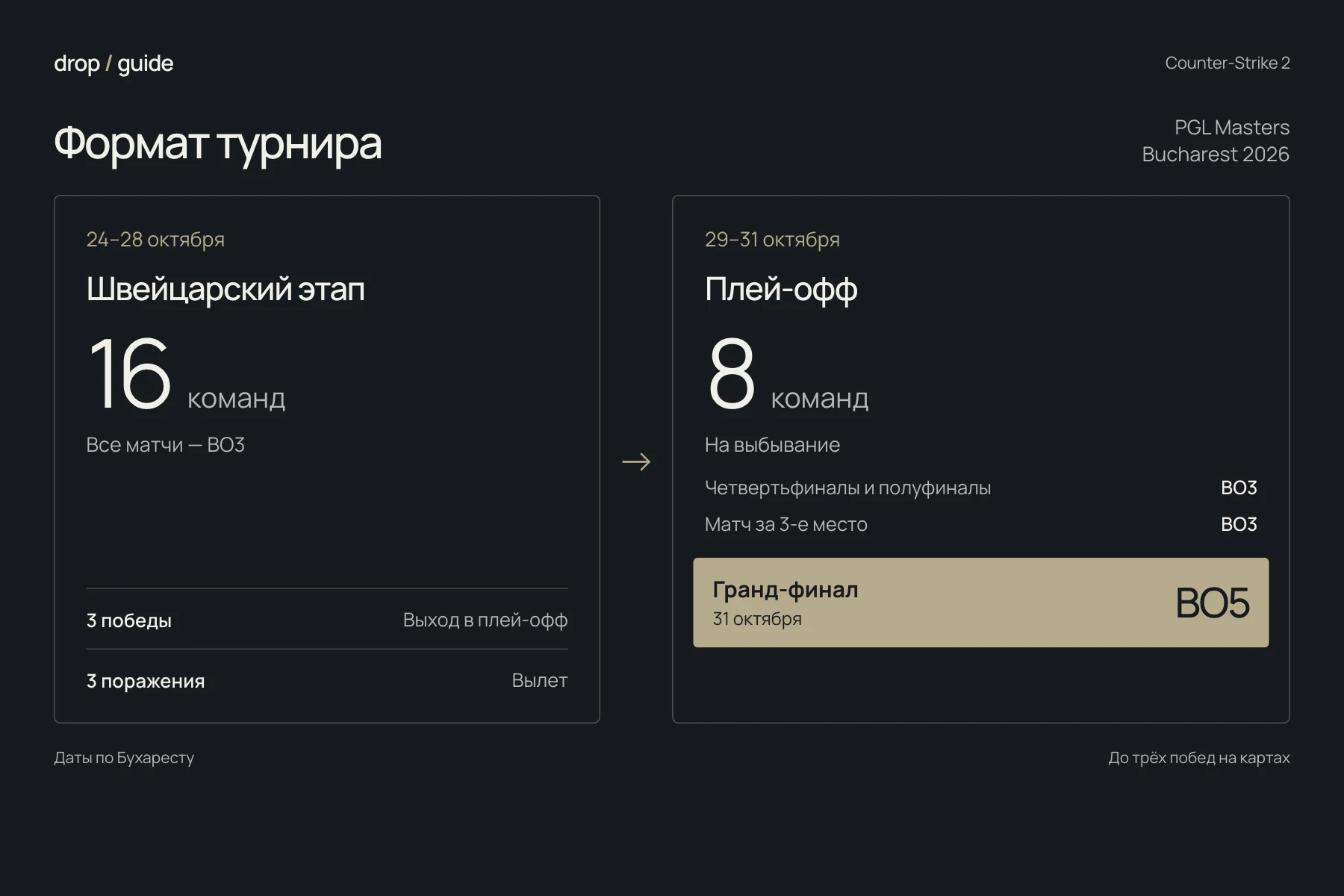Click the BO5 label in Гранд-финал banner
This screenshot has width=1344, height=896.
[1212, 603]
